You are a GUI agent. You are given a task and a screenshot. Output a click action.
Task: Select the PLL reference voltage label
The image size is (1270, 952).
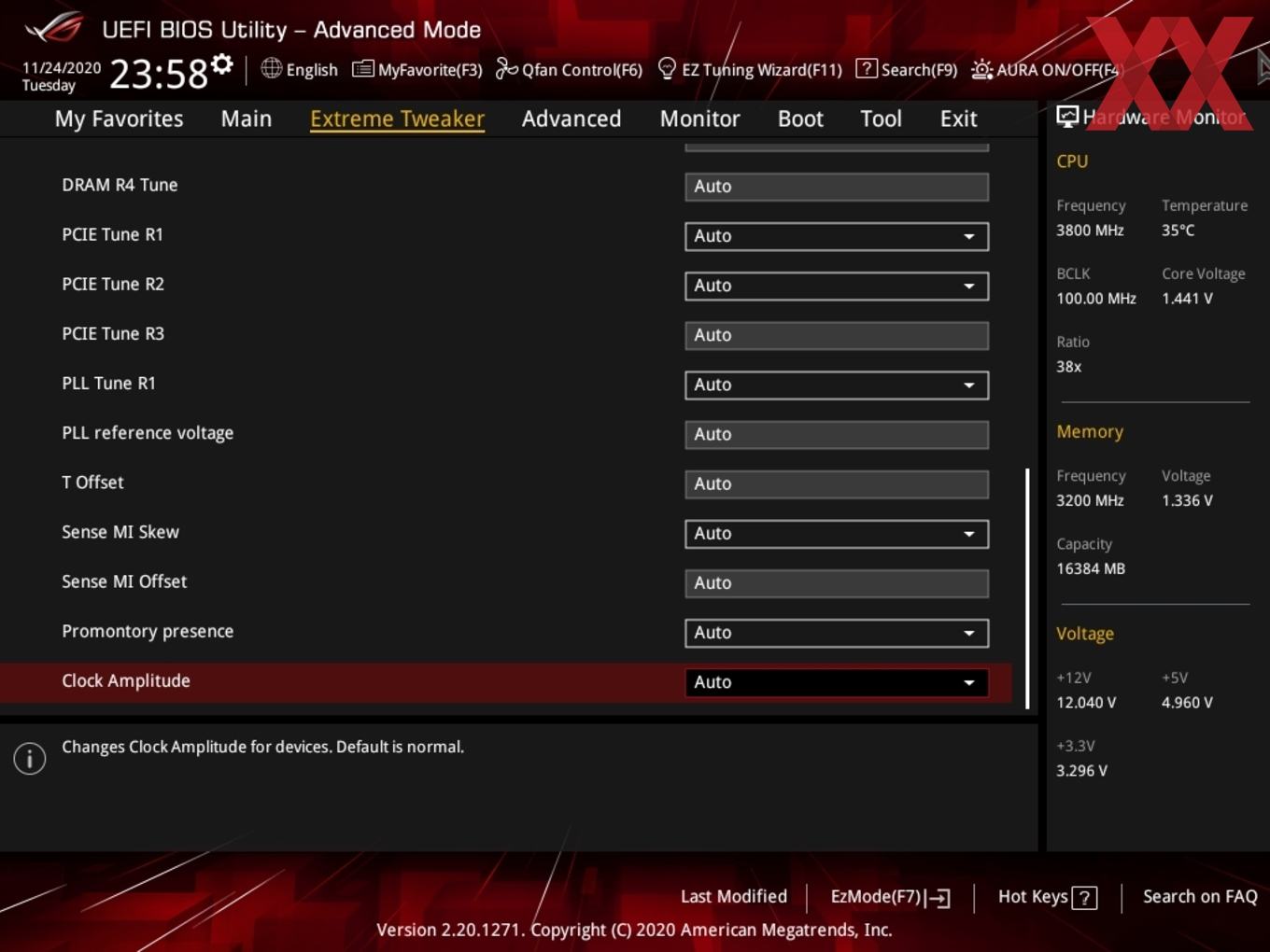148,433
